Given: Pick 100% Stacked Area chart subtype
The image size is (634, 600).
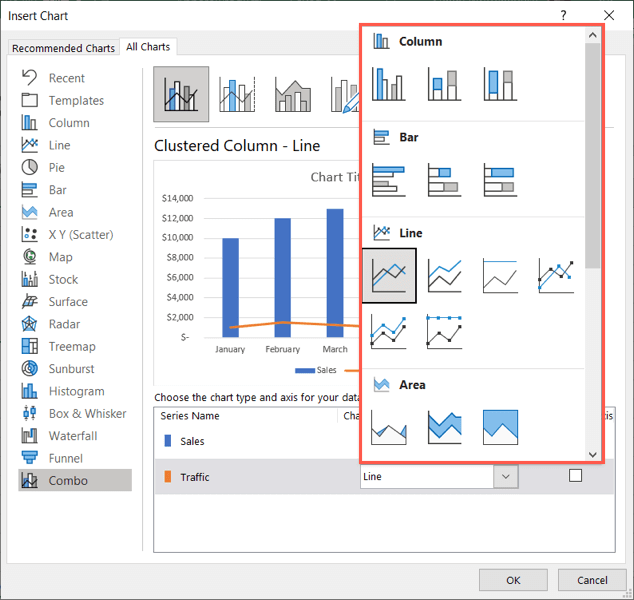Looking at the screenshot, I should click(500, 428).
